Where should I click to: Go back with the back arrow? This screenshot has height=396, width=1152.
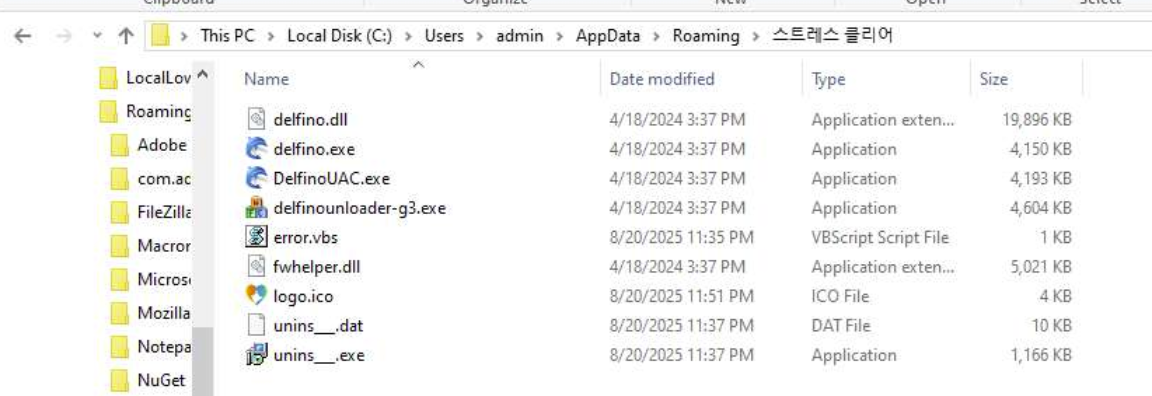point(24,36)
